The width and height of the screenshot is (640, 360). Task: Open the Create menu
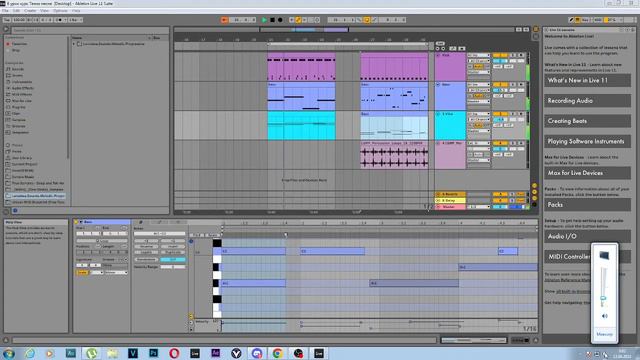(30, 11)
